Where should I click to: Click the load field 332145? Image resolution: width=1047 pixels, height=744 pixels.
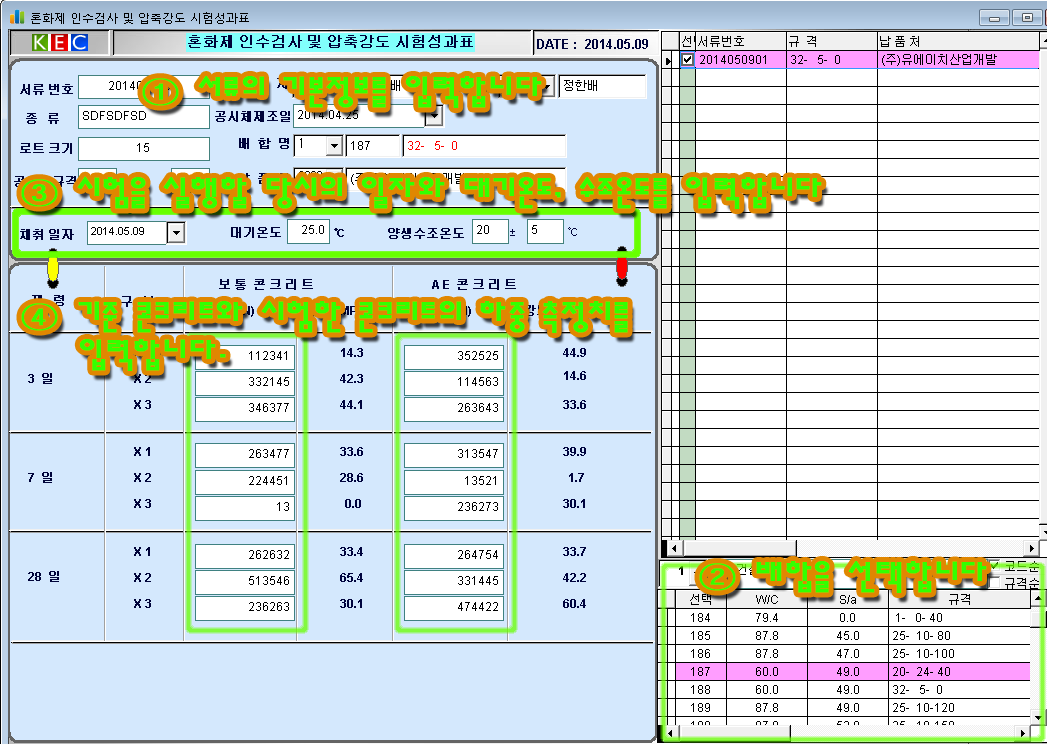click(x=244, y=382)
